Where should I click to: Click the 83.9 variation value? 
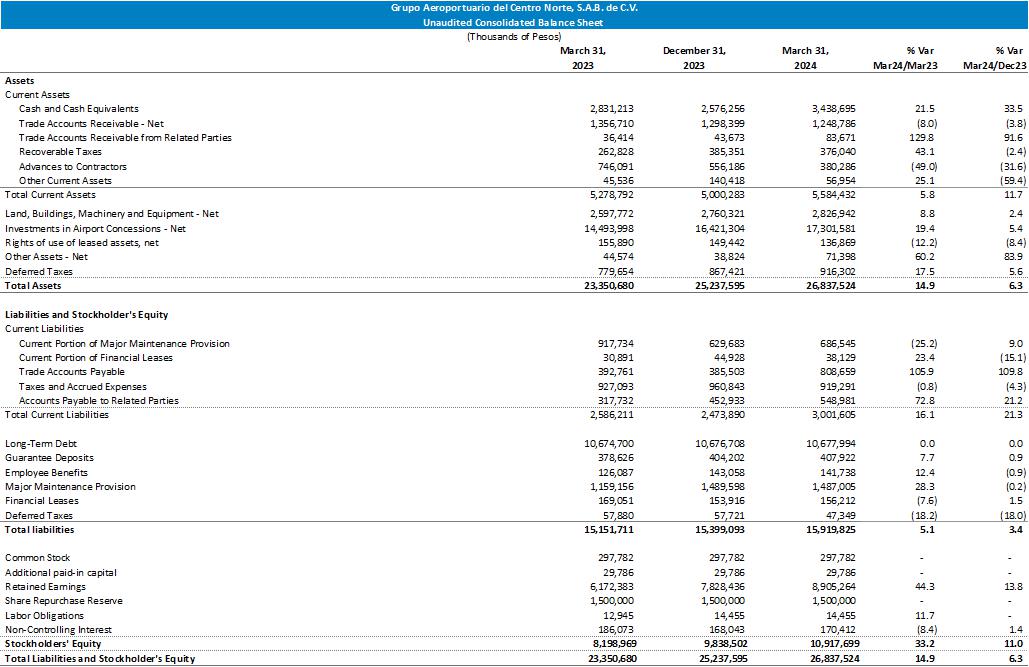(x=1014, y=257)
